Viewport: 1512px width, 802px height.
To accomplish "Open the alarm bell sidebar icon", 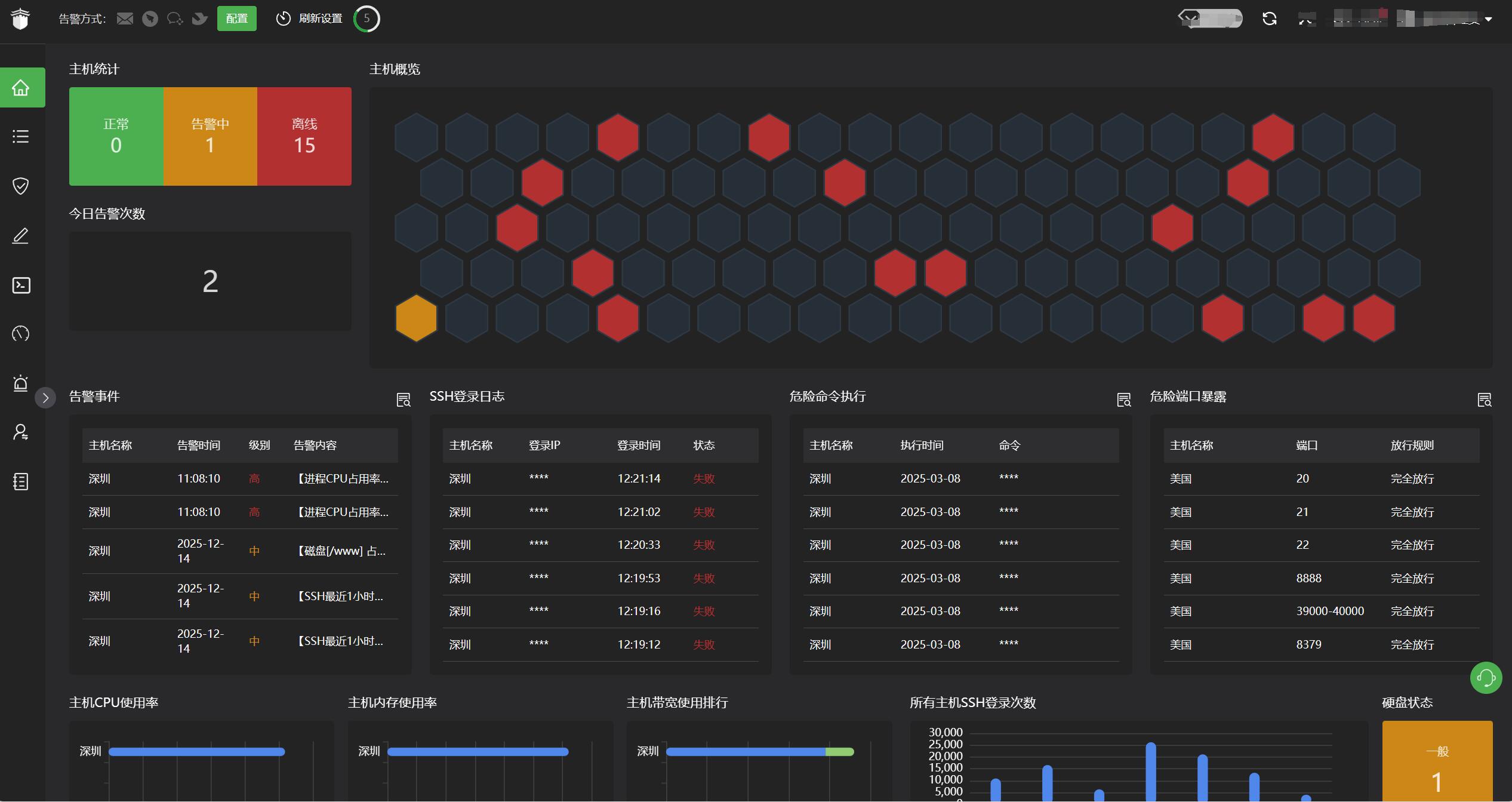I will click(x=21, y=383).
